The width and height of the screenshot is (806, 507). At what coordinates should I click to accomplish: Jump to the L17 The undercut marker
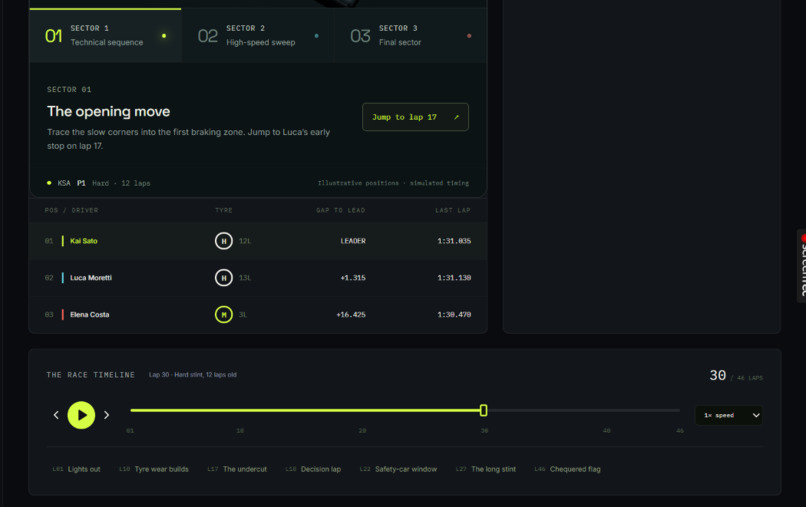click(x=237, y=469)
